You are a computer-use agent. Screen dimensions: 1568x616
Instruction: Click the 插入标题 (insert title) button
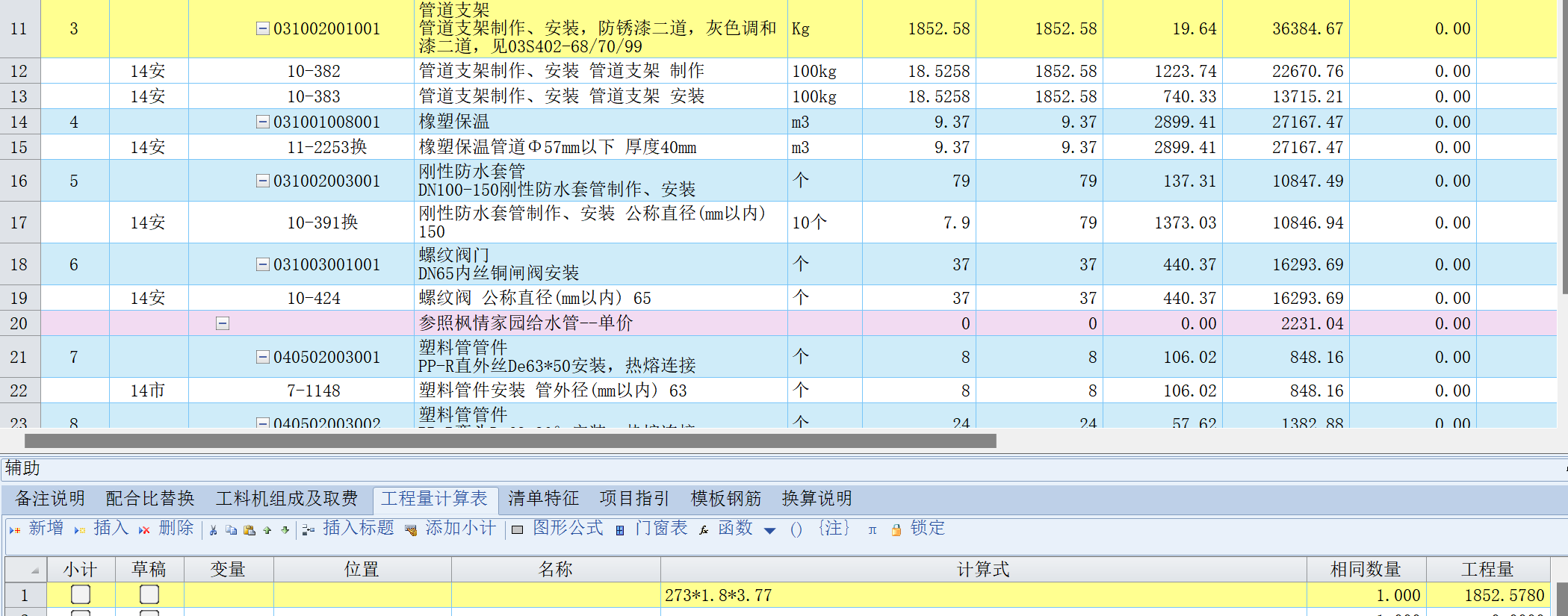coord(348,529)
